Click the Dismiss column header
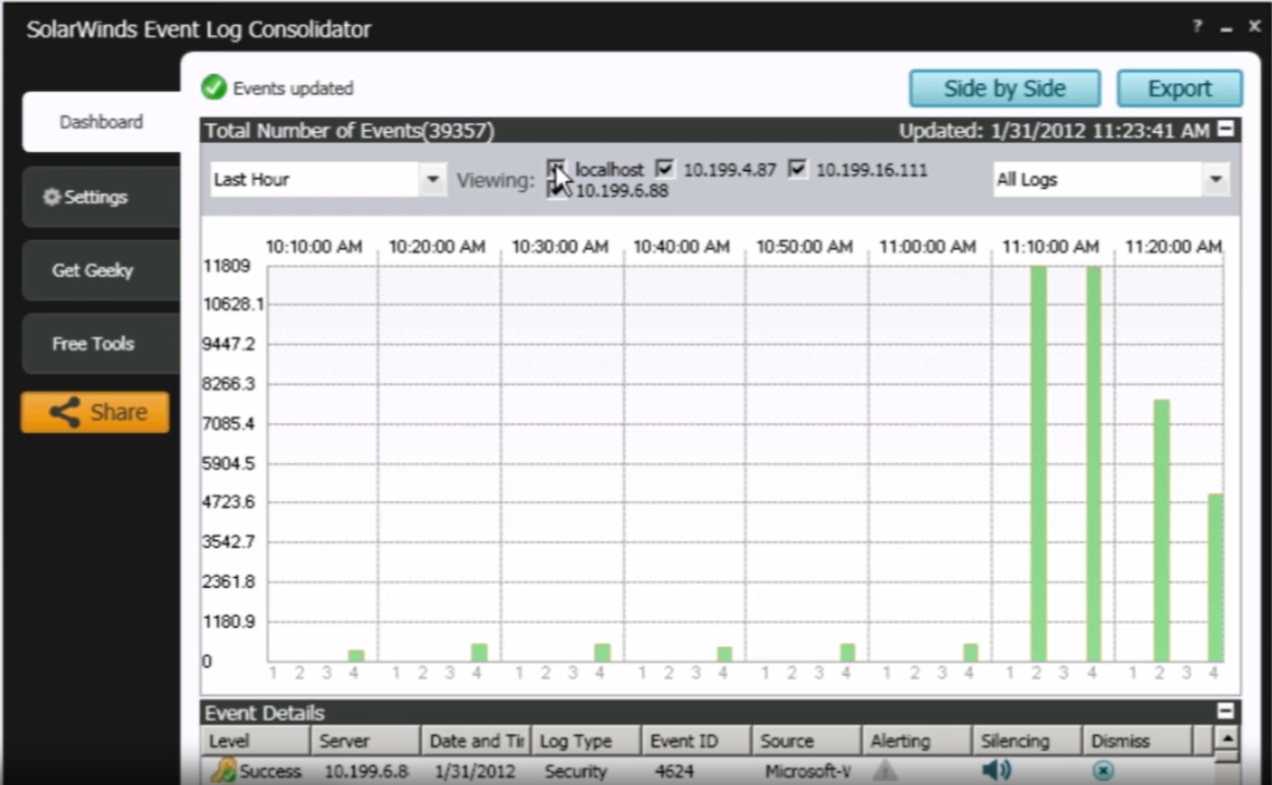The height and width of the screenshot is (785, 1272). point(1136,741)
